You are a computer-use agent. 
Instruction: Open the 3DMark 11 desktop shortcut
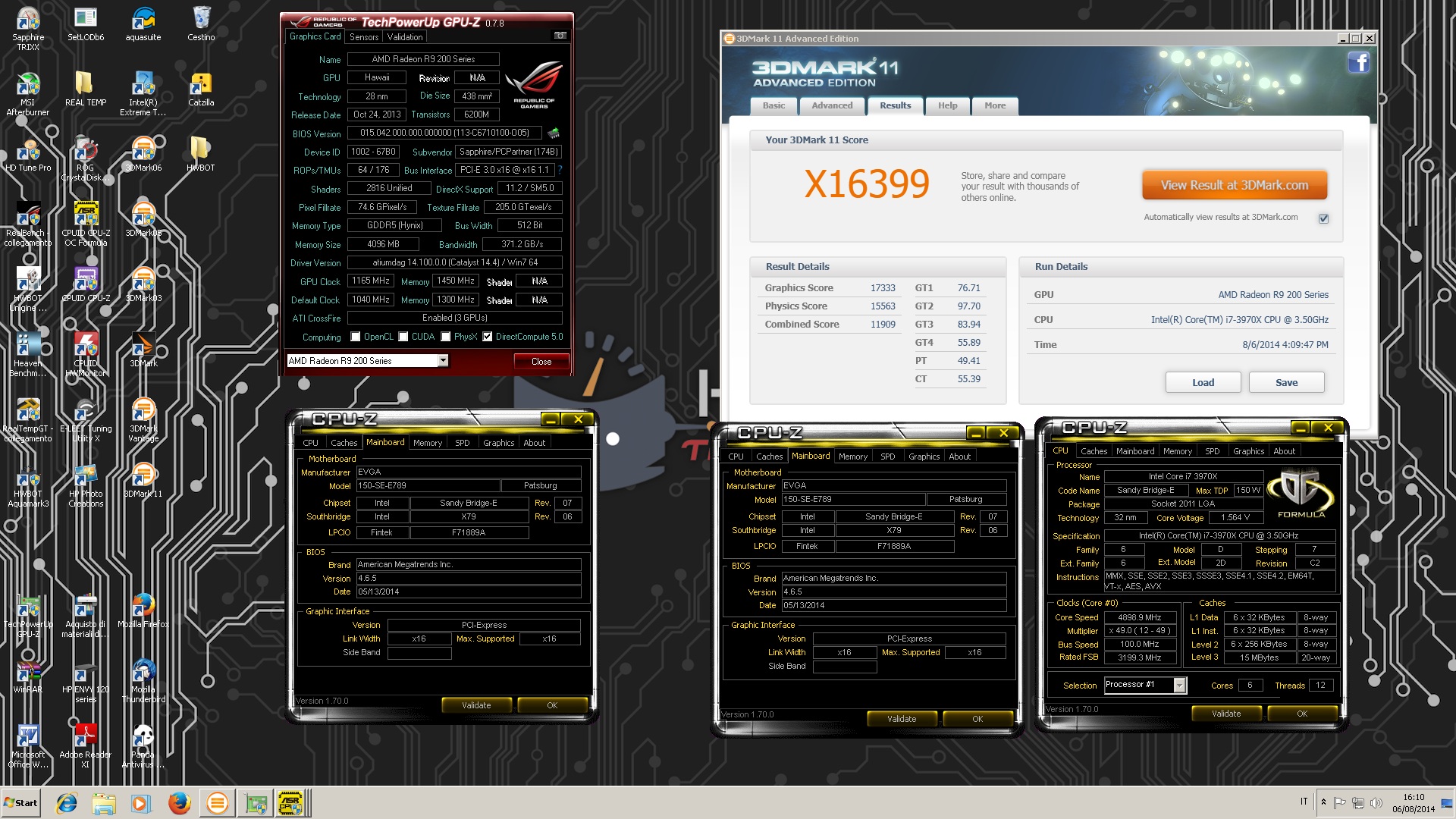tap(143, 481)
